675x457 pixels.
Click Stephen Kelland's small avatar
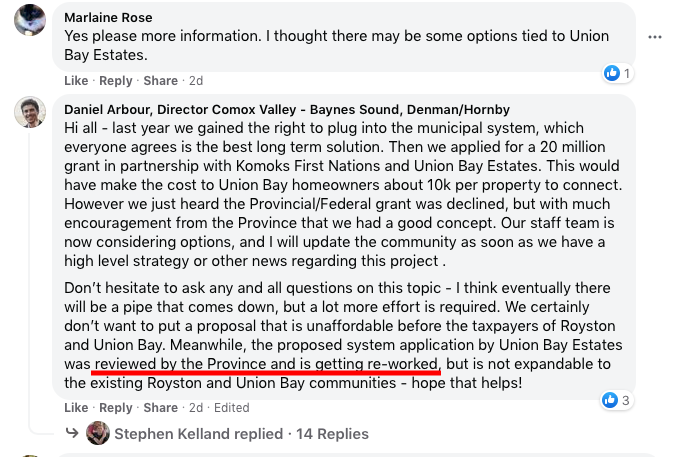(x=98, y=433)
